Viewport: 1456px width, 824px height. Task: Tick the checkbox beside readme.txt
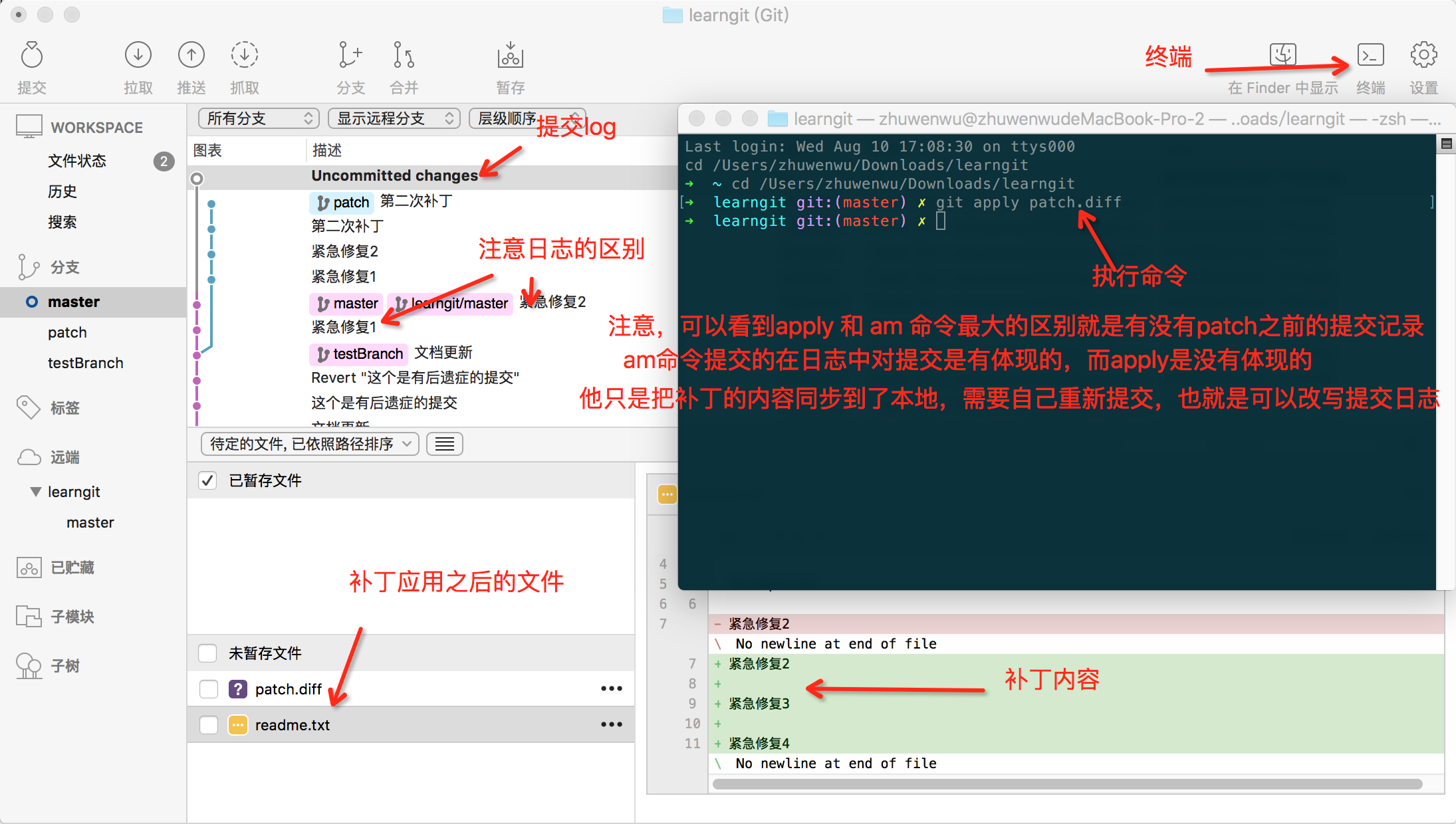209,725
